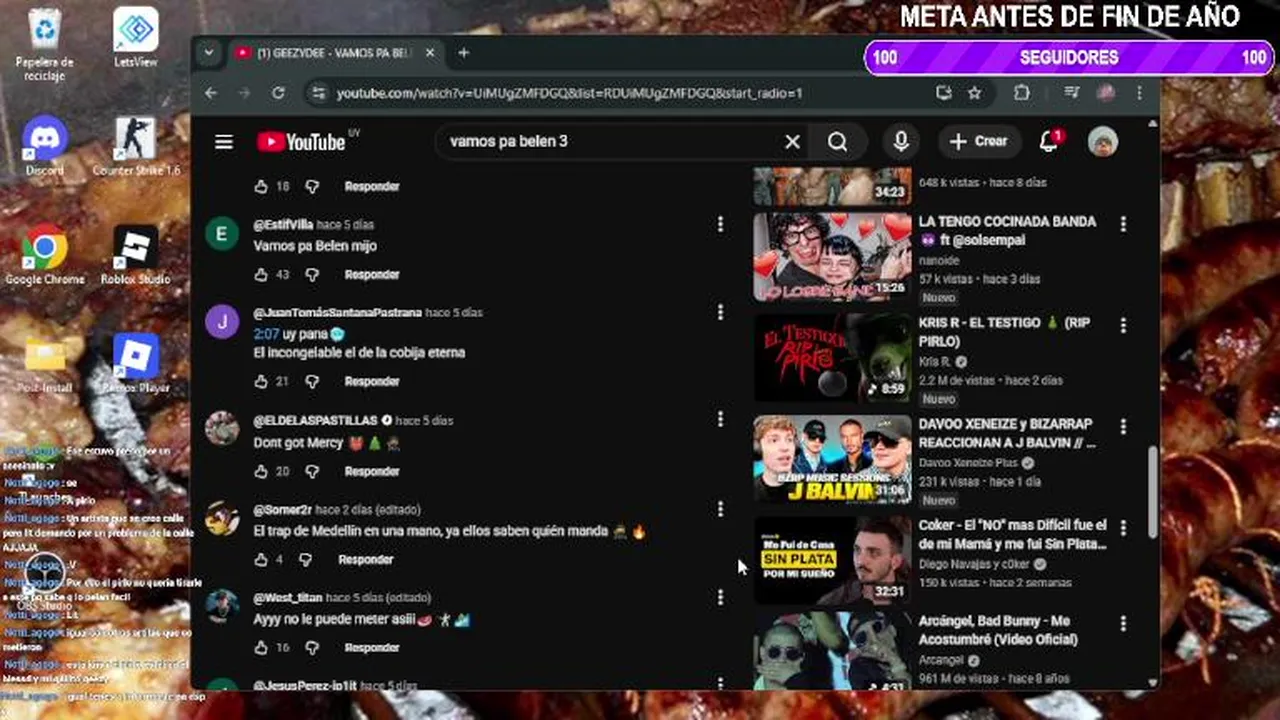Open J BALVIN reaction video thumbnail
Viewport: 1280px width, 720px height.
coord(832,459)
